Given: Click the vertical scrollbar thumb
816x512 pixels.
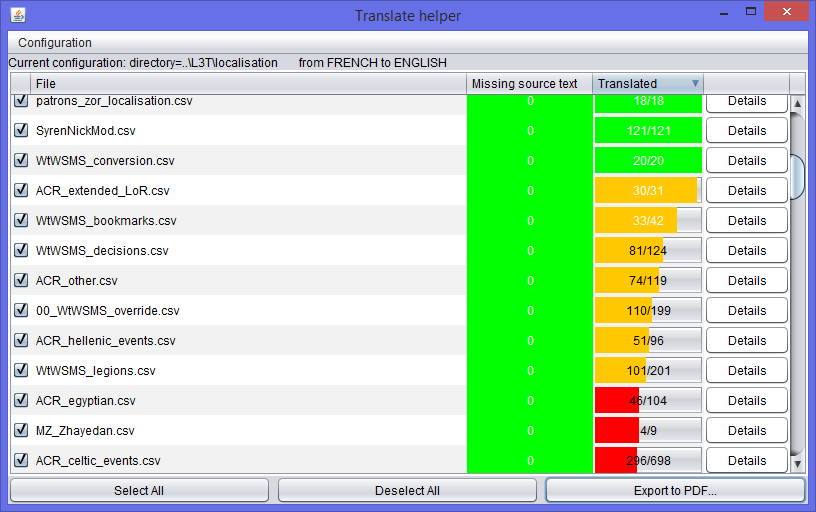Looking at the screenshot, I should coord(797,177).
